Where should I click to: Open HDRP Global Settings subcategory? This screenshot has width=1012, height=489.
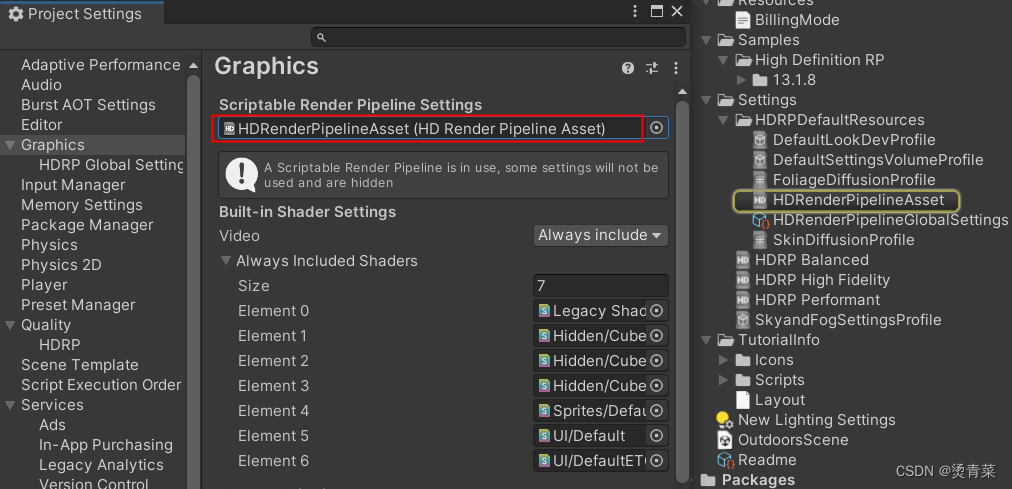click(x=112, y=165)
